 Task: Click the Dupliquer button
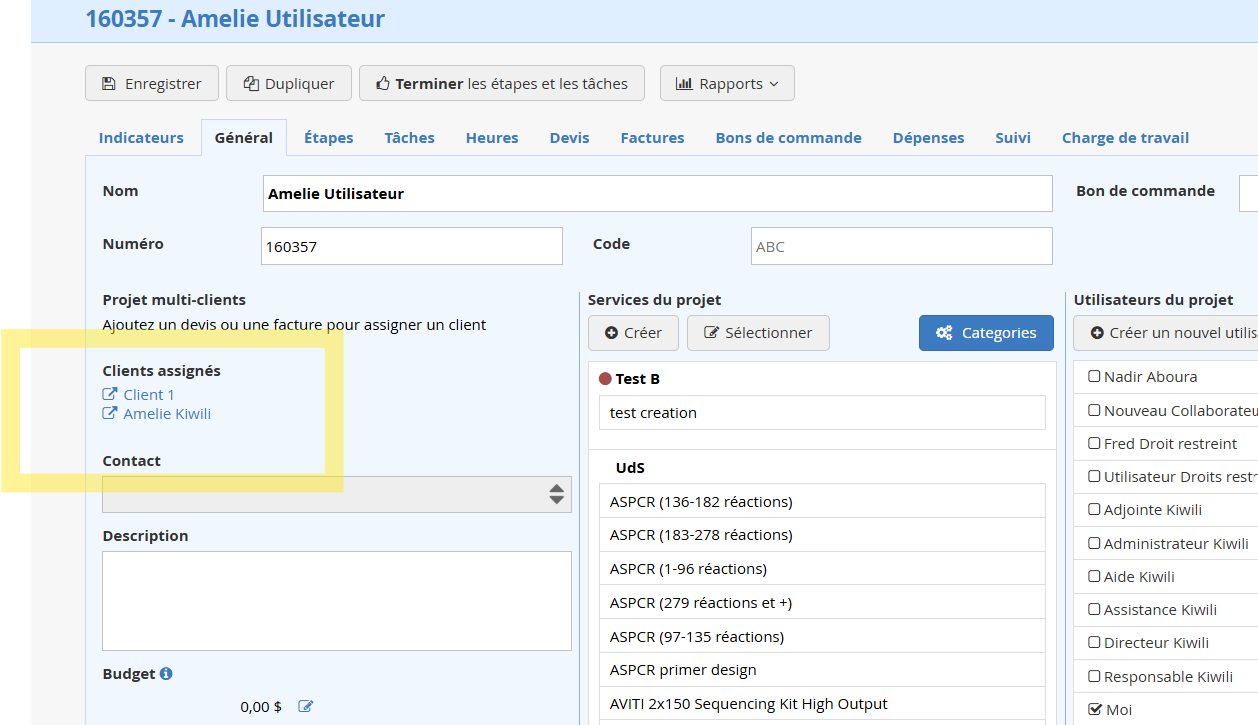[x=289, y=84]
